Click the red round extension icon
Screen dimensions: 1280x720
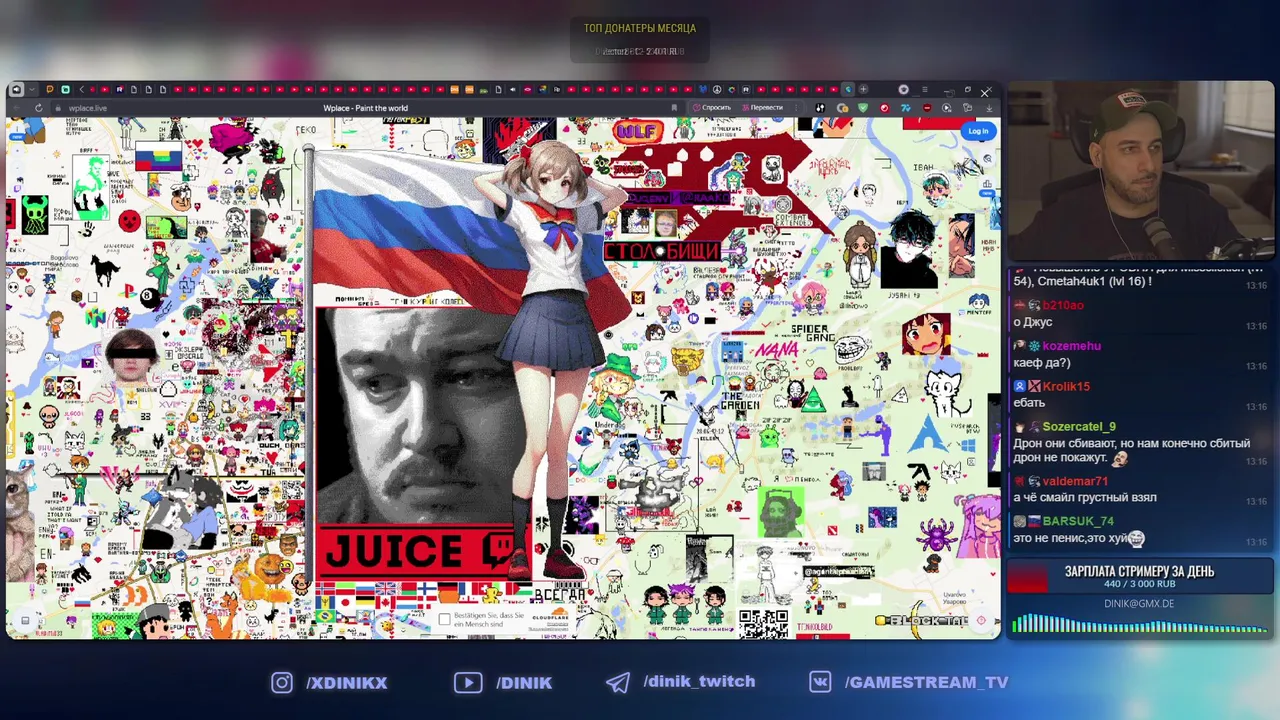tap(884, 107)
